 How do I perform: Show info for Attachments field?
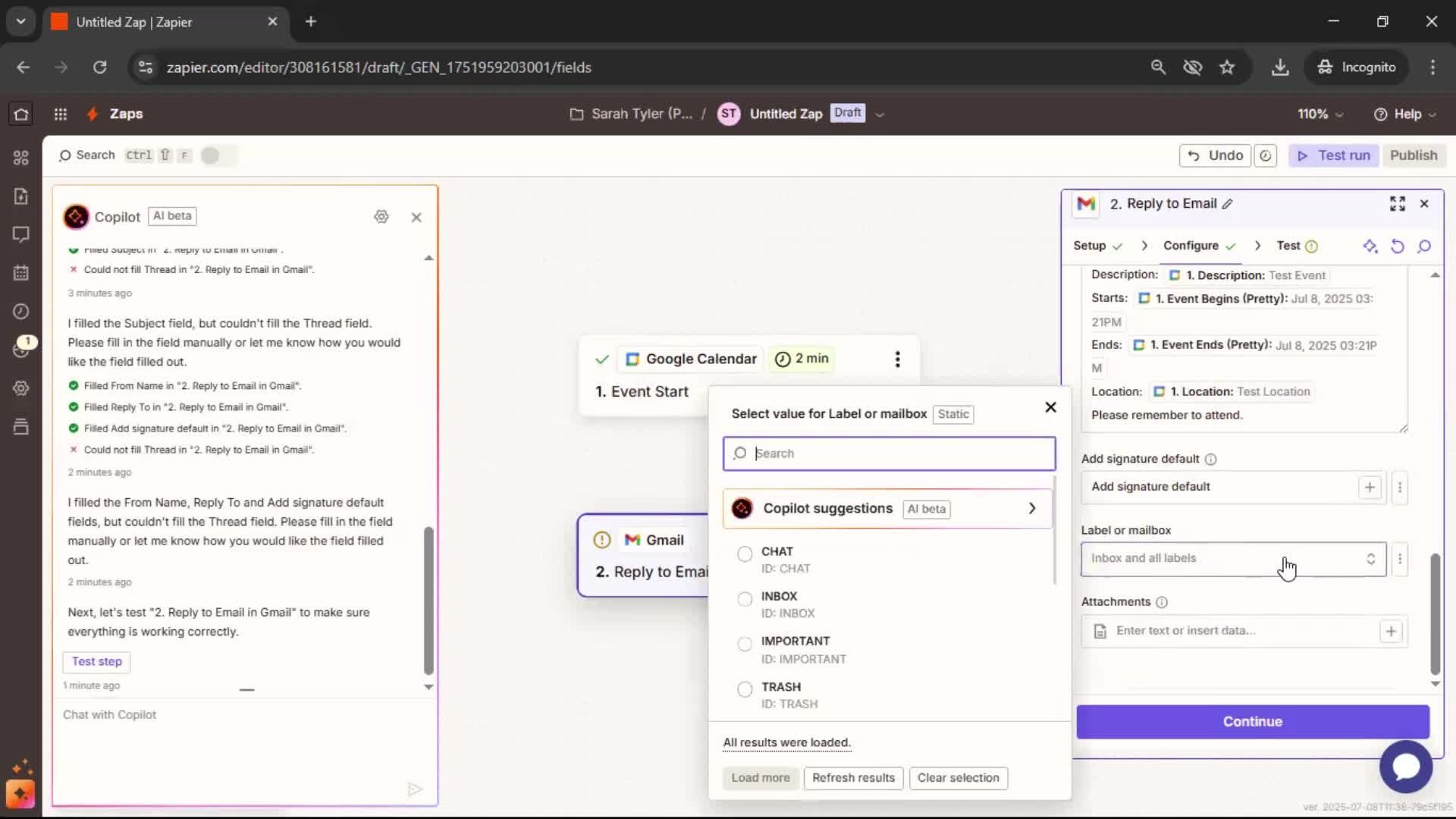[1162, 602]
